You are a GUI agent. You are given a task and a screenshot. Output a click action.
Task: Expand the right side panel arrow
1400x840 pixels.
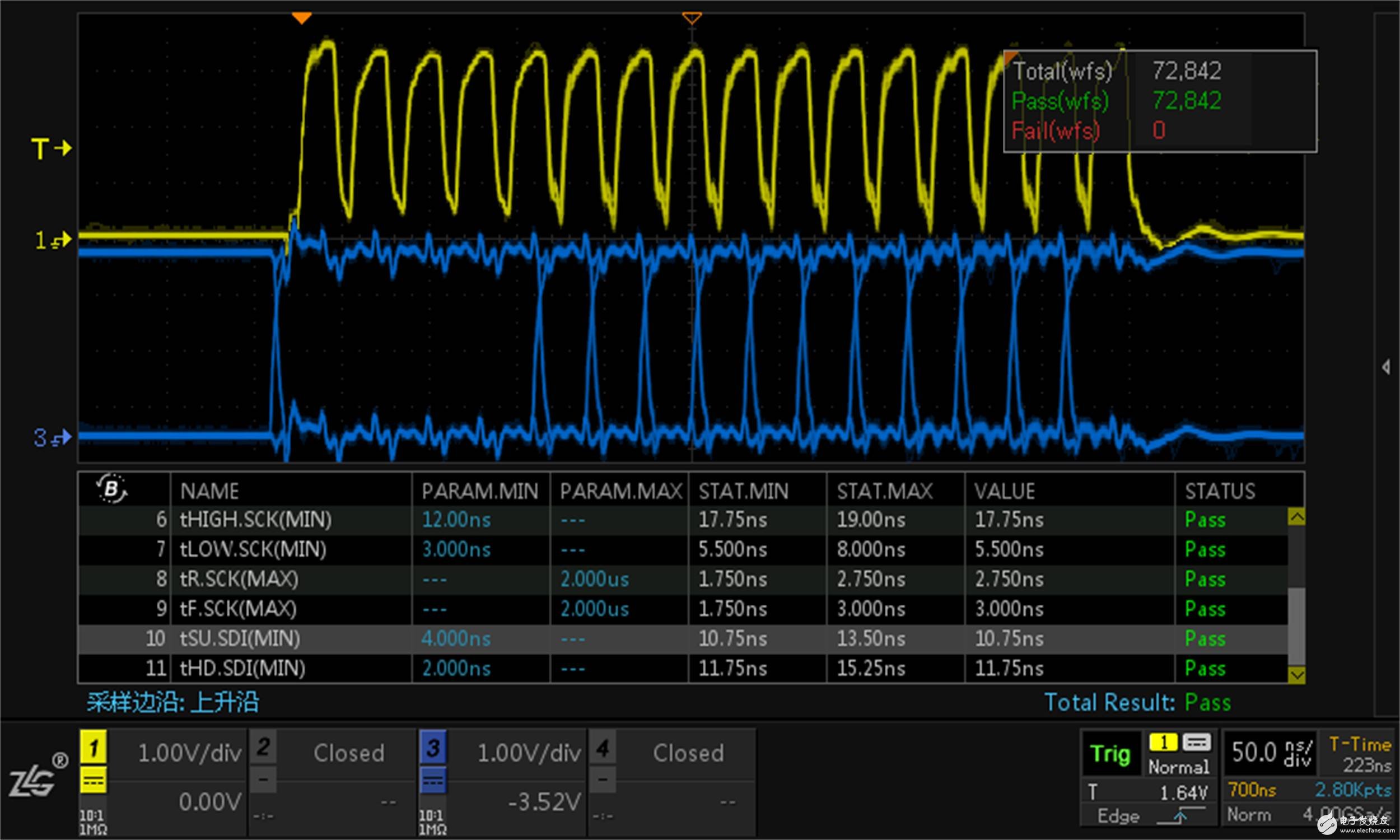(1385, 367)
